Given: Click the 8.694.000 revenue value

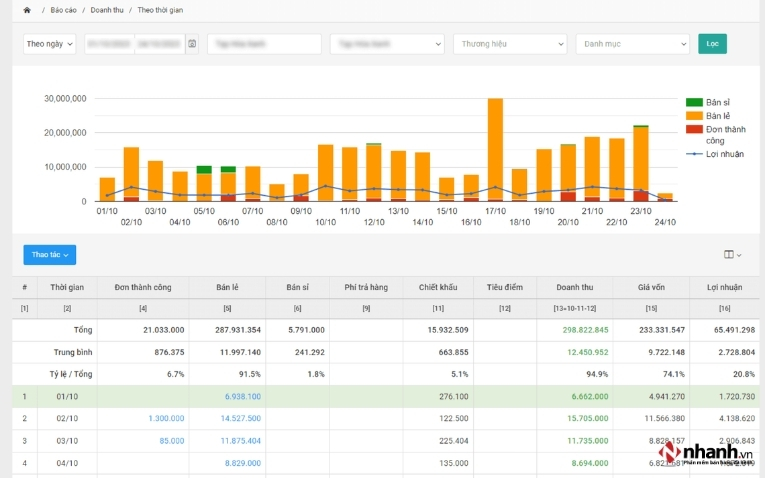Looking at the screenshot, I should pos(590,463).
